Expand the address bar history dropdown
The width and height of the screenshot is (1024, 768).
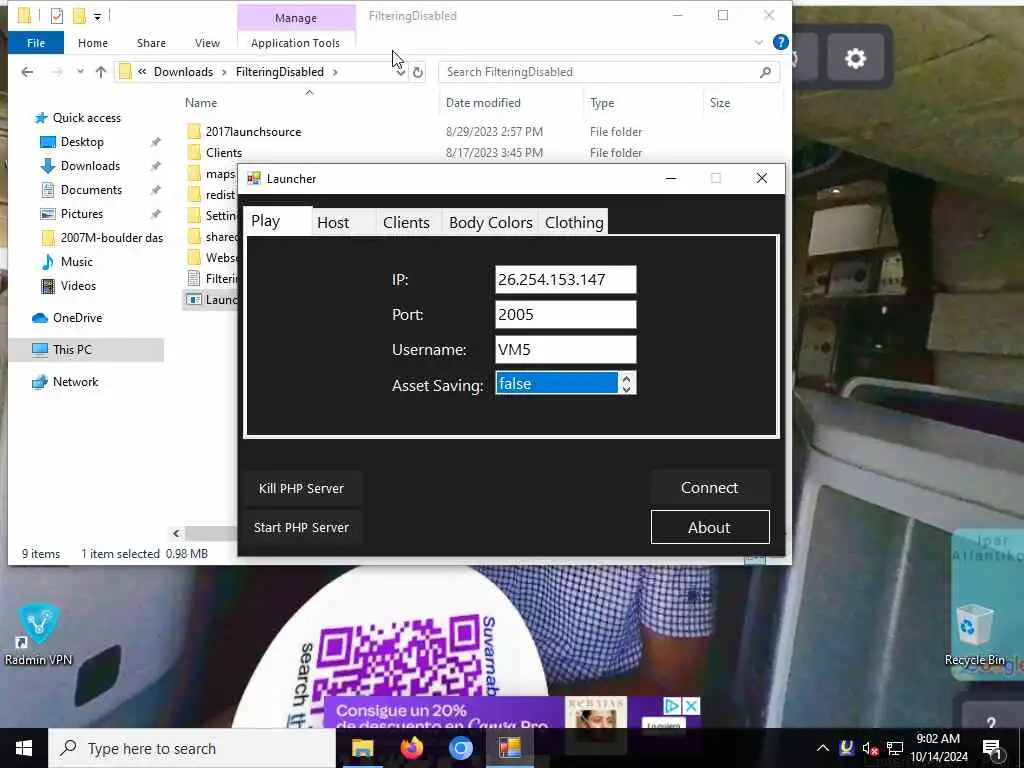(x=400, y=72)
